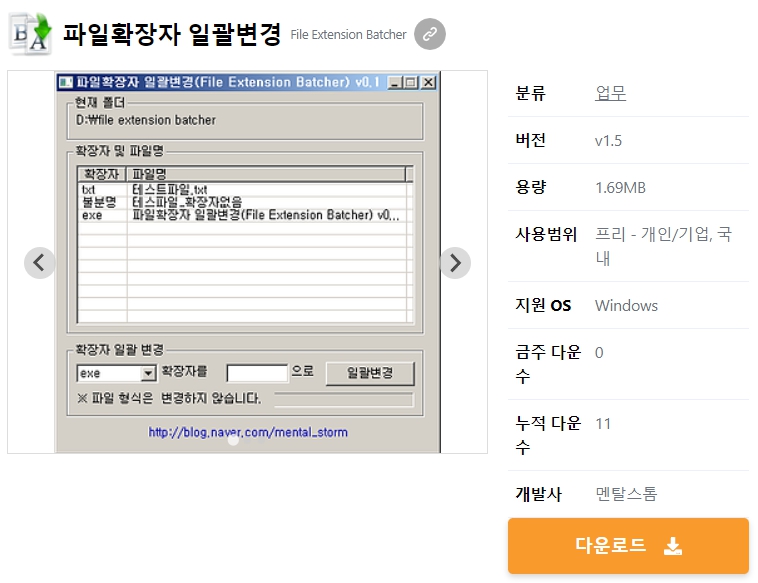Image resolution: width=758 pixels, height=583 pixels.
Task: Open the 업무 category link
Action: pyautogui.click(x=611, y=93)
